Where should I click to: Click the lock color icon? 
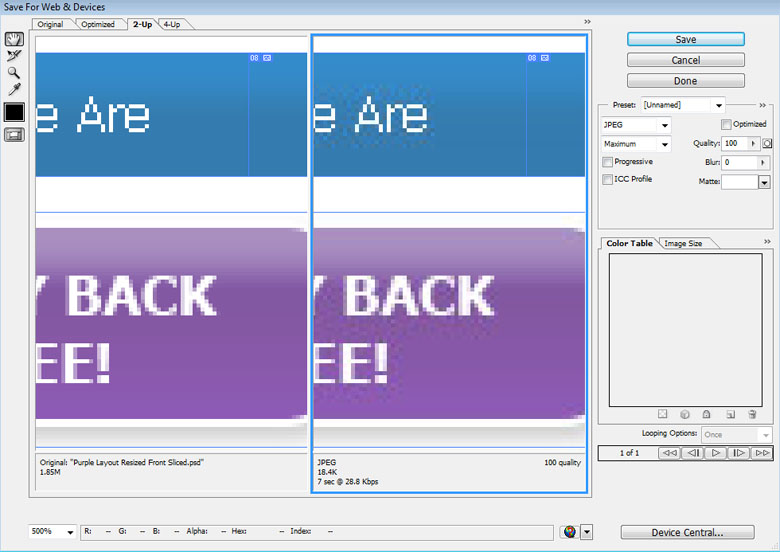tap(706, 414)
